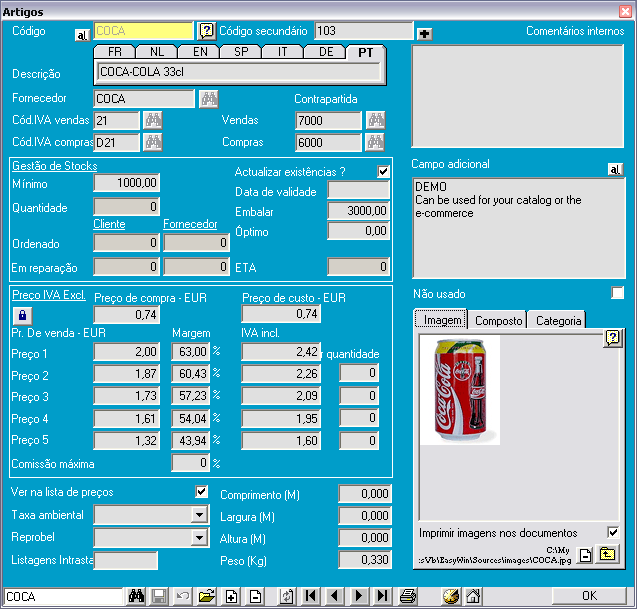Viewport: 637px width, 609px height.
Task: Click the Preço IVA Excl. link
Action: (49, 295)
